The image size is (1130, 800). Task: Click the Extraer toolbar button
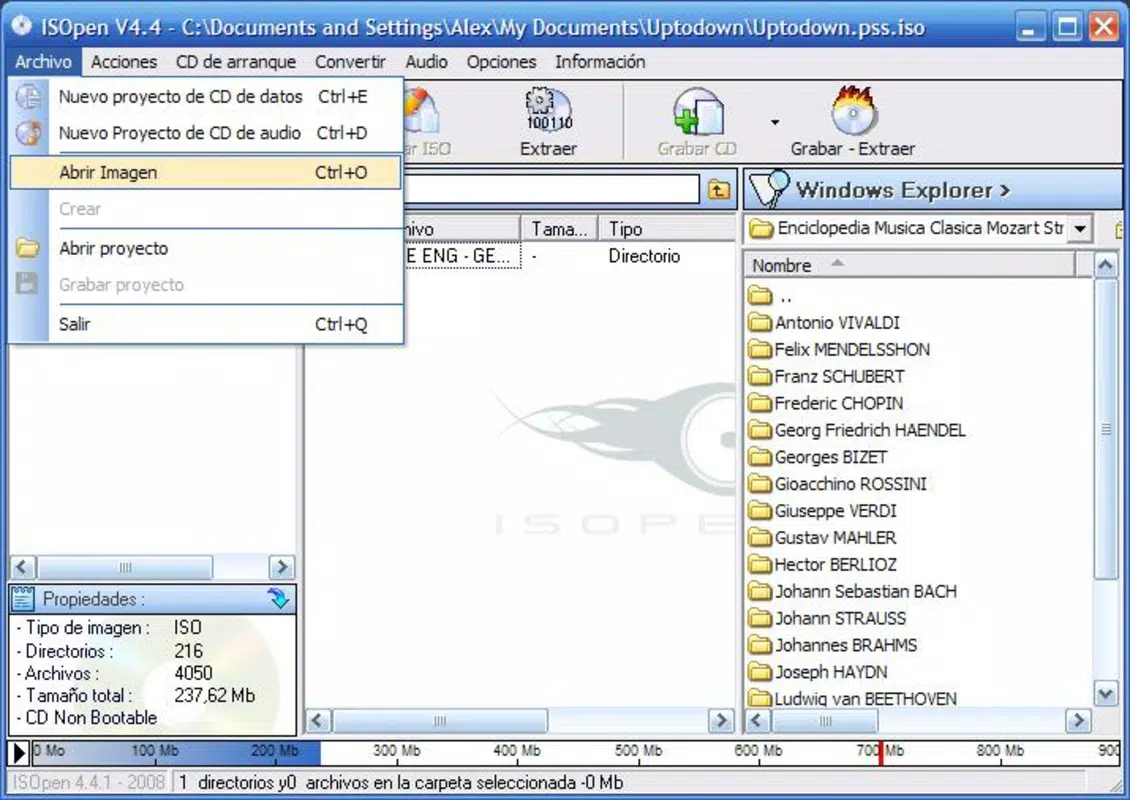click(x=548, y=122)
